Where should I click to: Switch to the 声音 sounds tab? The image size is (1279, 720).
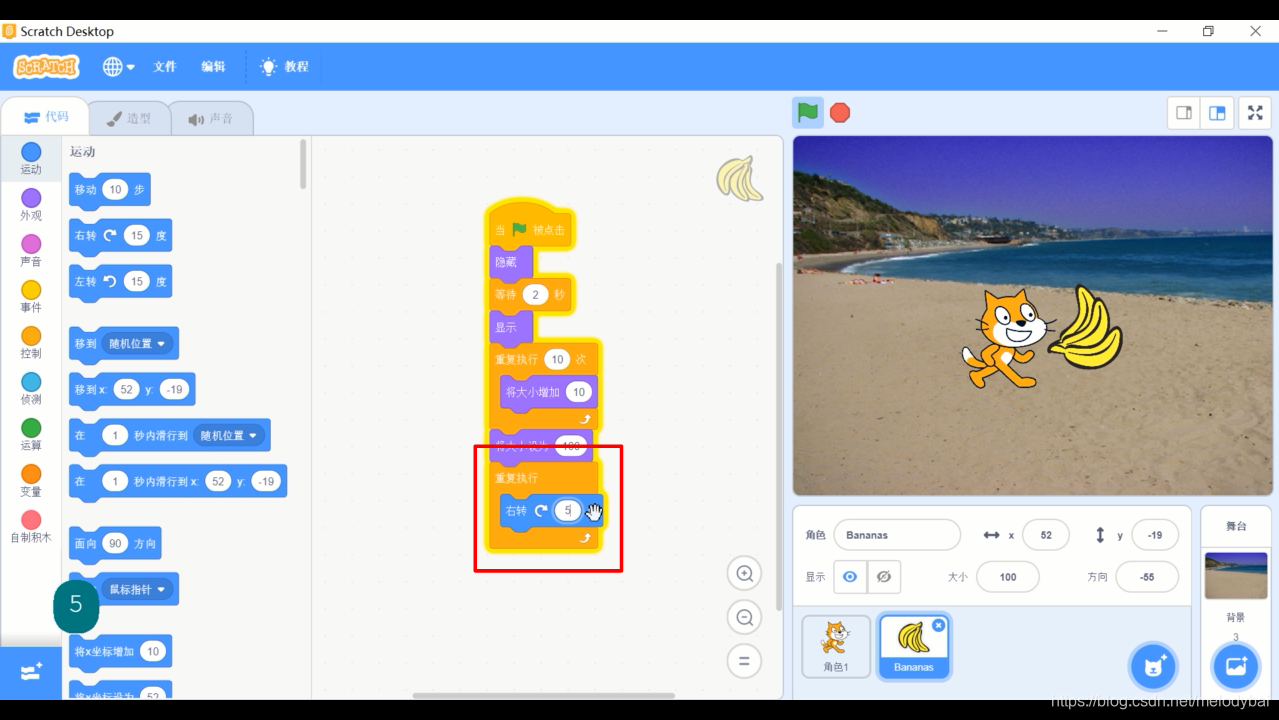pyautogui.click(x=210, y=119)
